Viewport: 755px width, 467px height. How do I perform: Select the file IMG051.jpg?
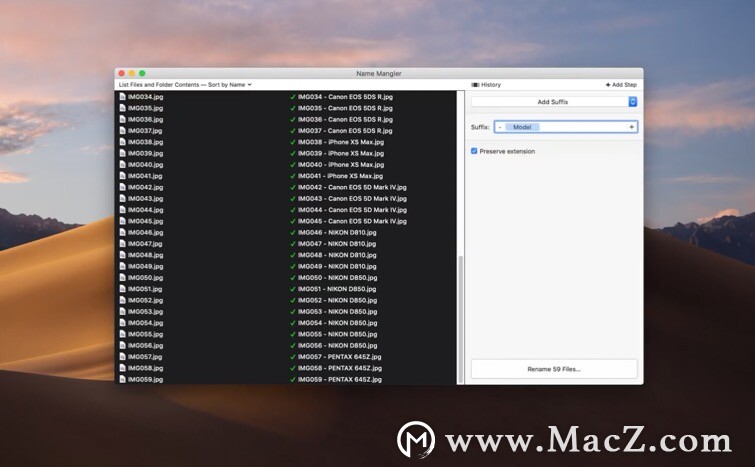click(x=145, y=289)
